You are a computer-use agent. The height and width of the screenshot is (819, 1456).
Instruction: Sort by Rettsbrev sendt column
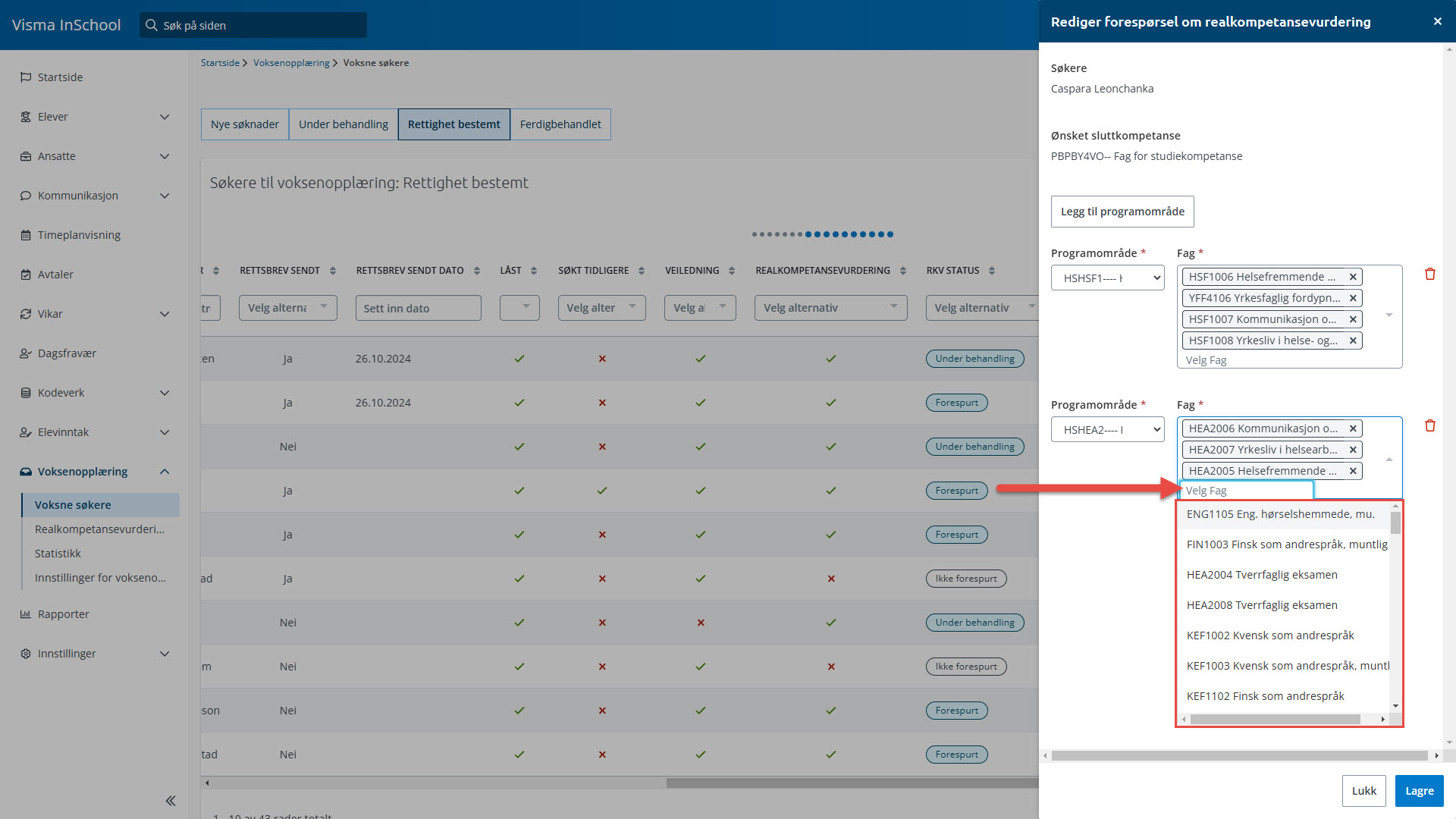[333, 271]
